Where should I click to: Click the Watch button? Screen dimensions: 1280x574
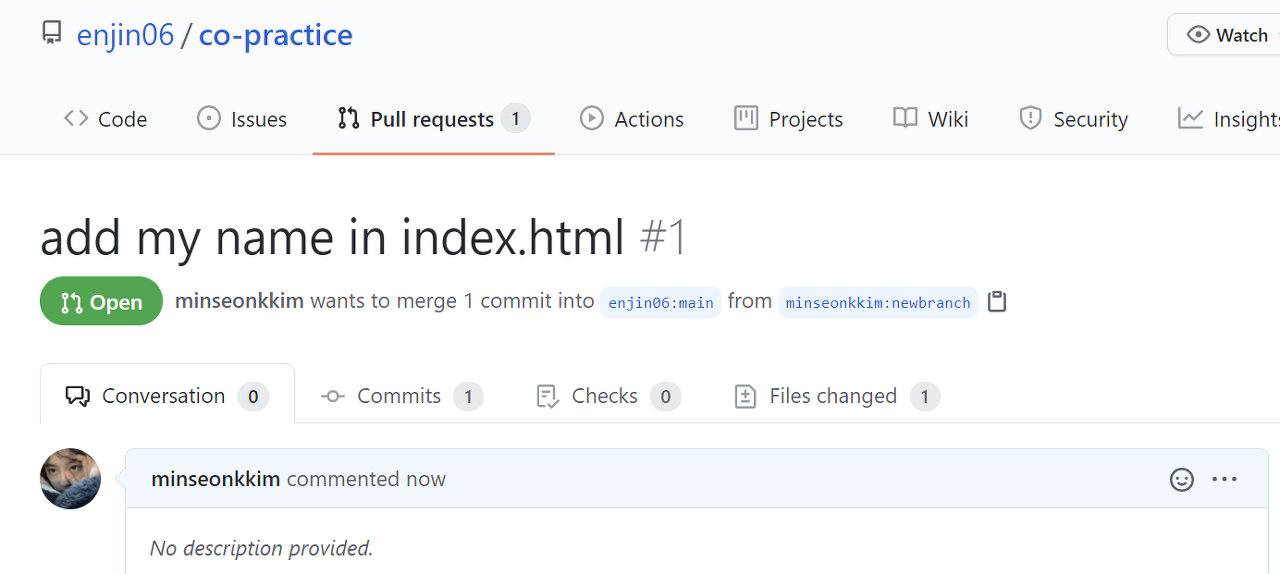(1224, 35)
